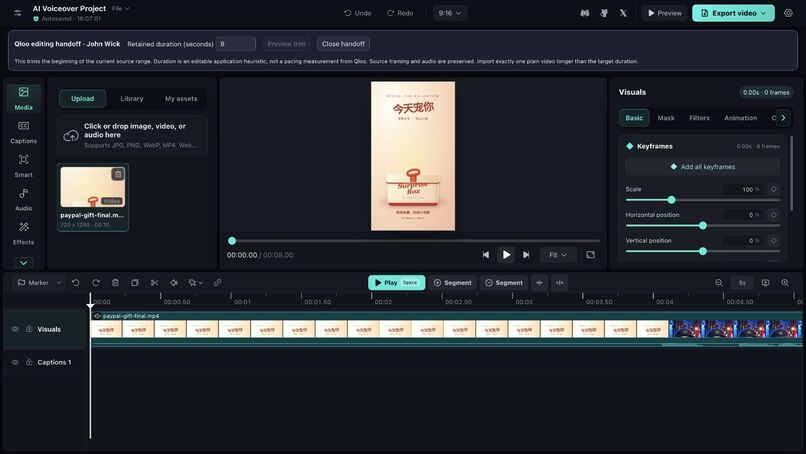Show more Visuals tabs with right chevron
The width and height of the screenshot is (806, 454).
tap(783, 118)
